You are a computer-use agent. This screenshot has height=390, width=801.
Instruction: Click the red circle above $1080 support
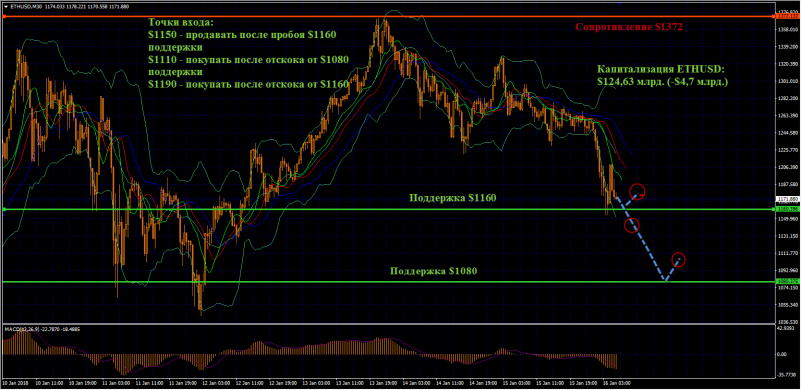click(x=678, y=260)
